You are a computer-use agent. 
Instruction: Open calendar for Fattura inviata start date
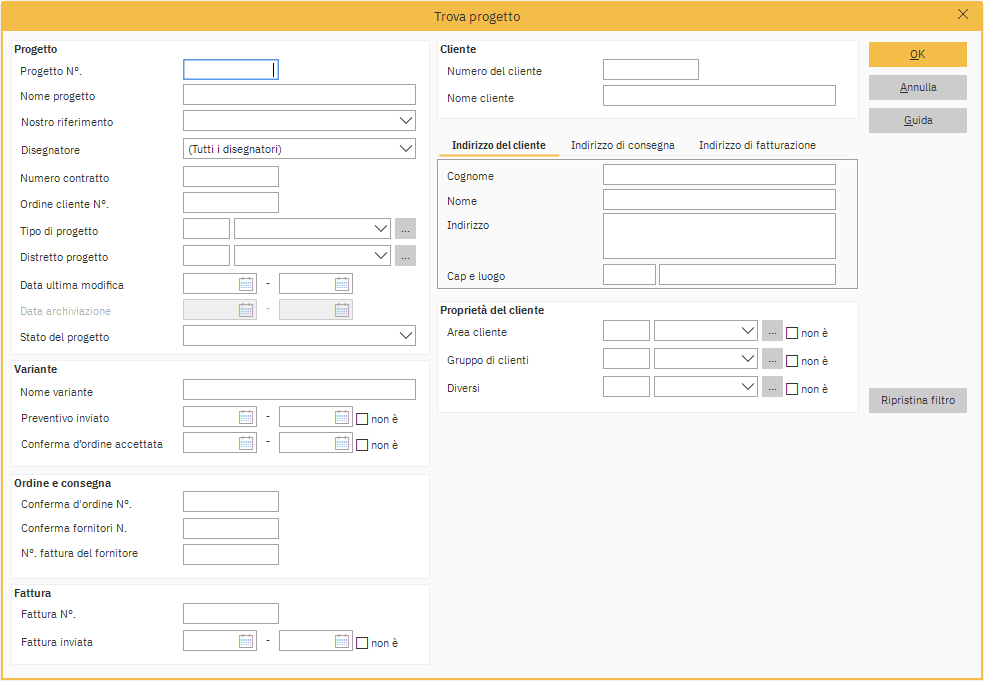coord(246,642)
